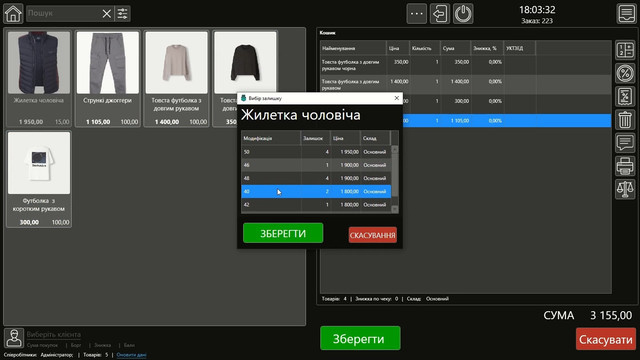
Task: Click the scales weighing icon
Action: pos(625,189)
